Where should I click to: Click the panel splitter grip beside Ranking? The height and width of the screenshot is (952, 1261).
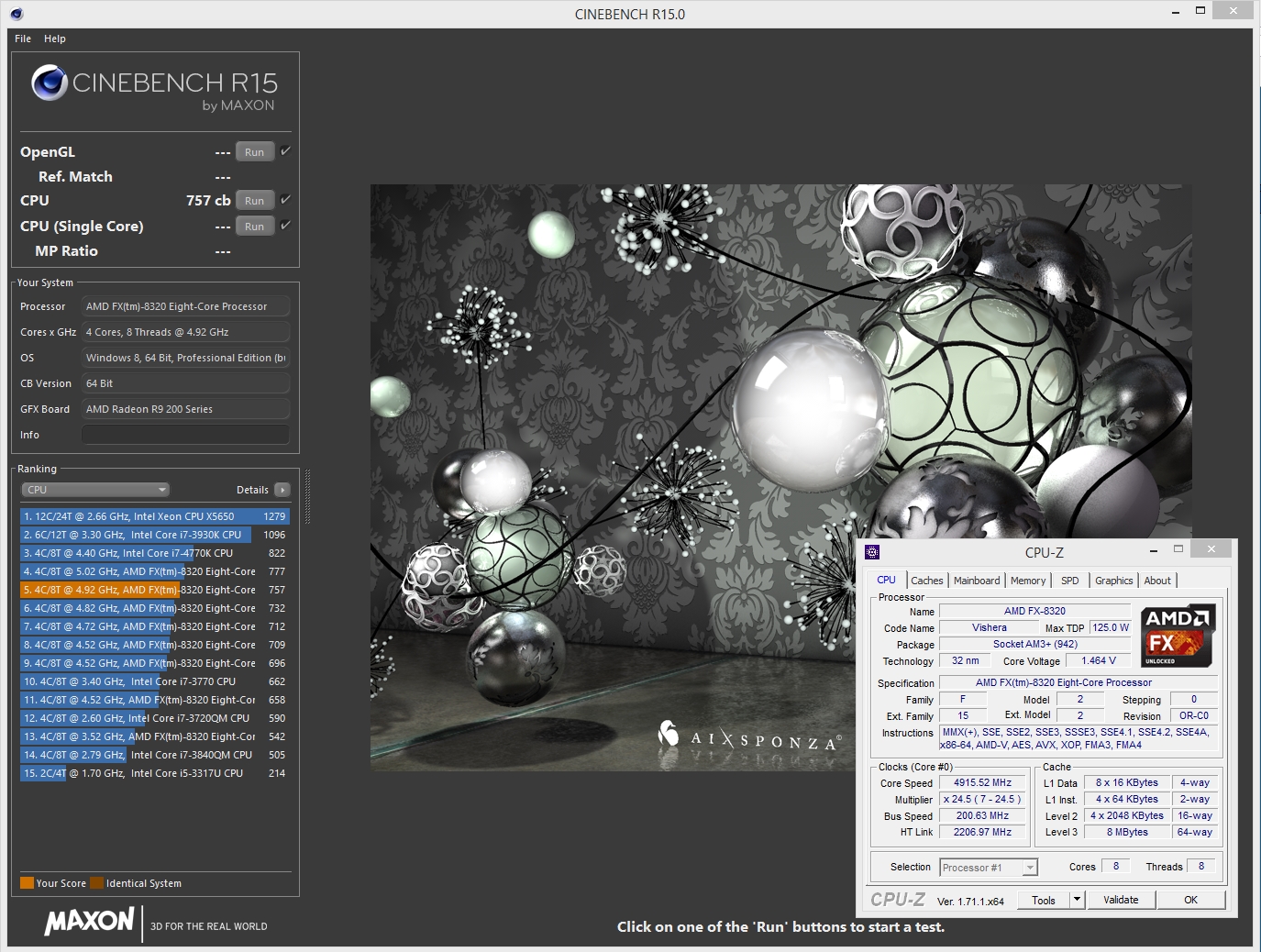[x=308, y=496]
